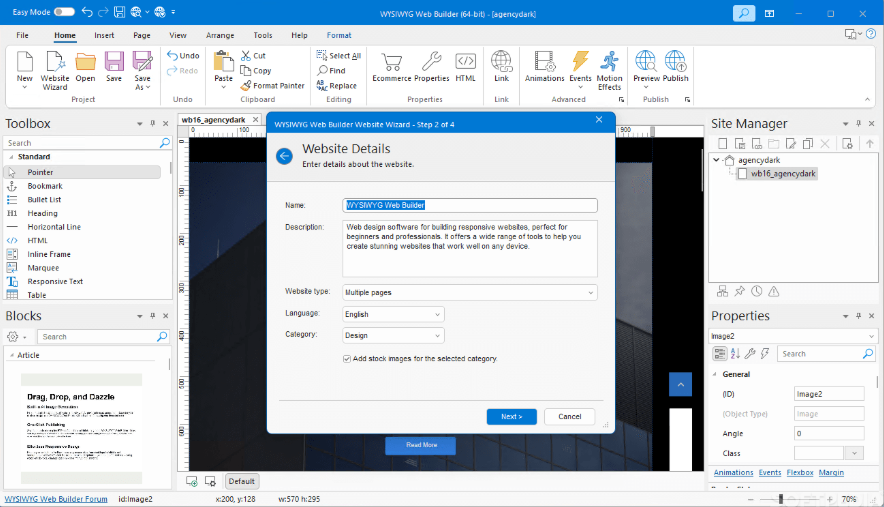Click Cancel in the wizard
Screen dimensions: 884x507
[x=569, y=417]
